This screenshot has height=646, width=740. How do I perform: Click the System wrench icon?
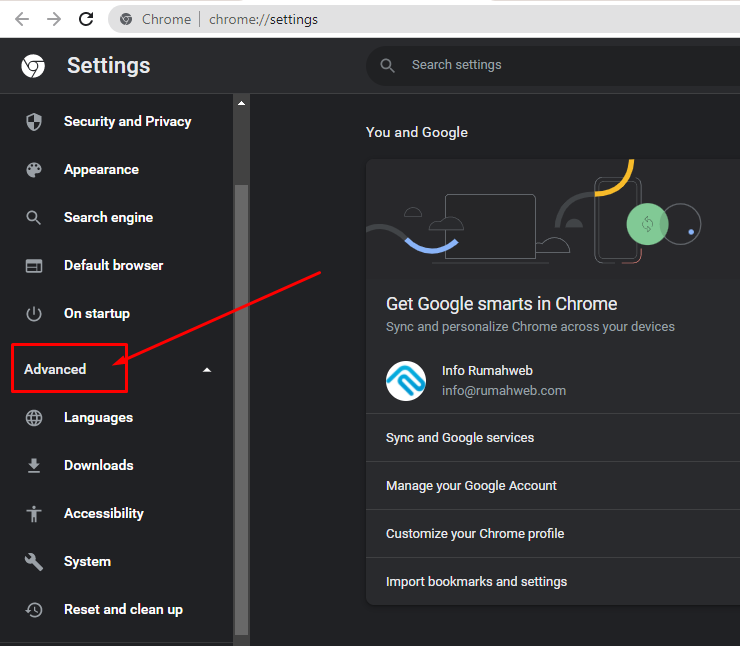click(x=34, y=562)
